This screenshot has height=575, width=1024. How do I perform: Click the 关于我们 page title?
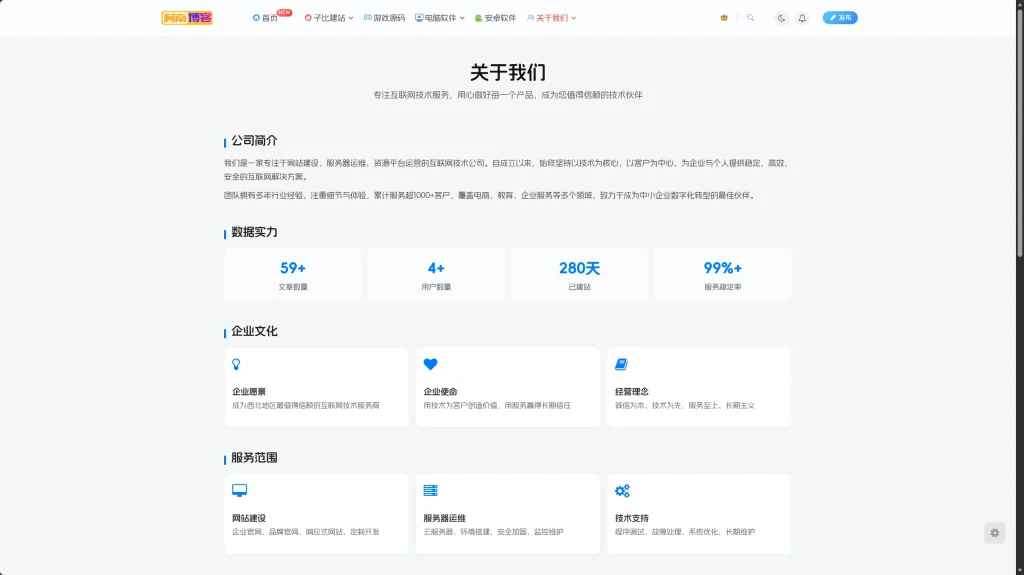[508, 73]
